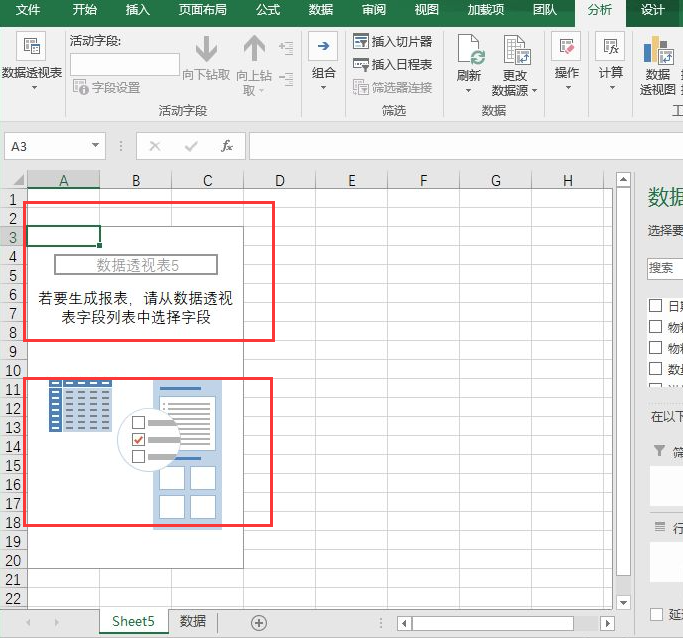Screen dimensions: 683x638
Task: Click the Insert Function fx icon
Action: pyautogui.click(x=227, y=146)
